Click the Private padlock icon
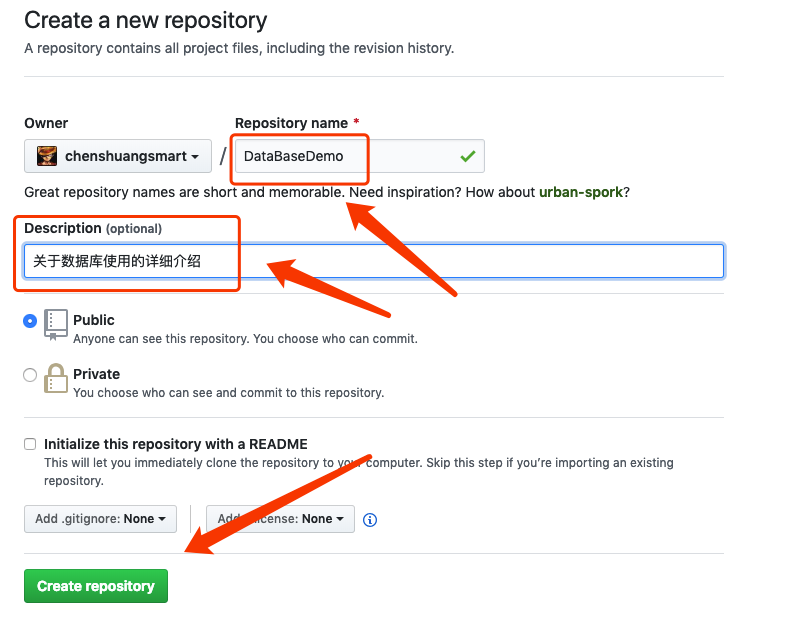Image resolution: width=798 pixels, height=620 pixels. pyautogui.click(x=55, y=378)
